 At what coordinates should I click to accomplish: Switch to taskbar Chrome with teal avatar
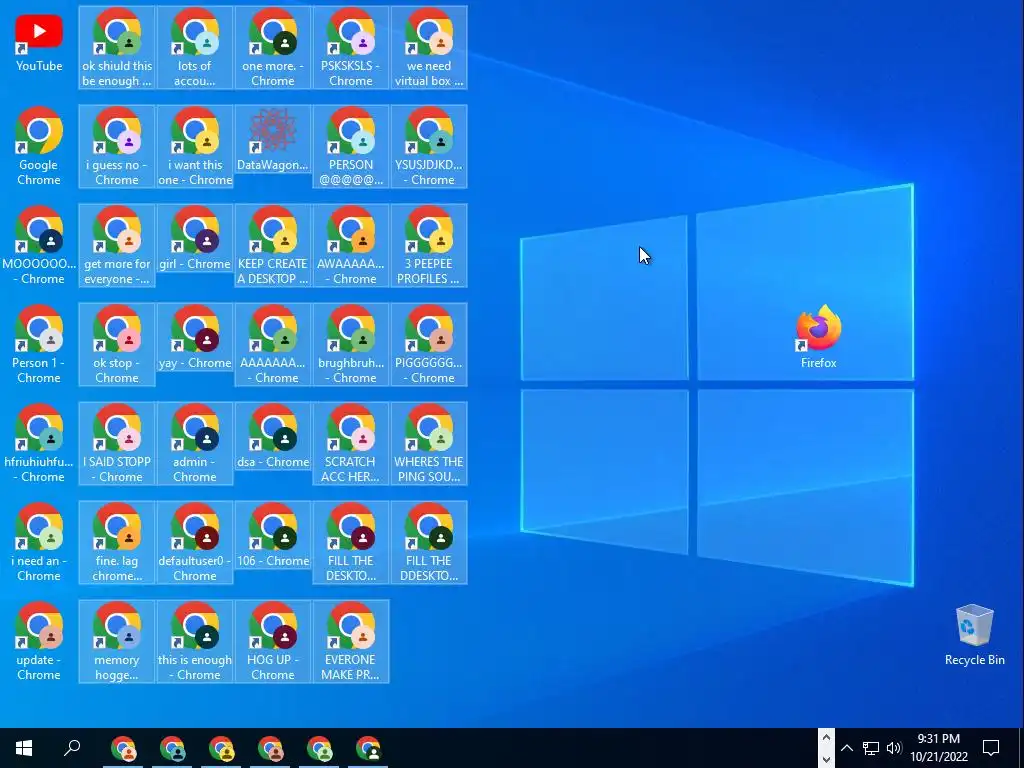pos(172,748)
